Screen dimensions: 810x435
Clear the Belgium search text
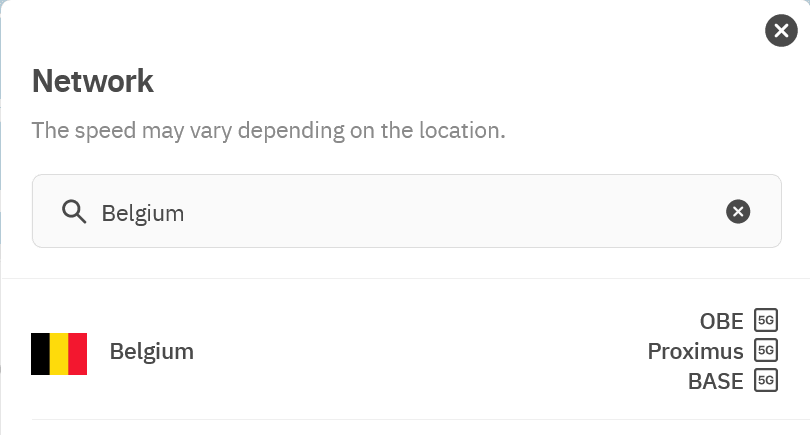pyautogui.click(x=737, y=211)
